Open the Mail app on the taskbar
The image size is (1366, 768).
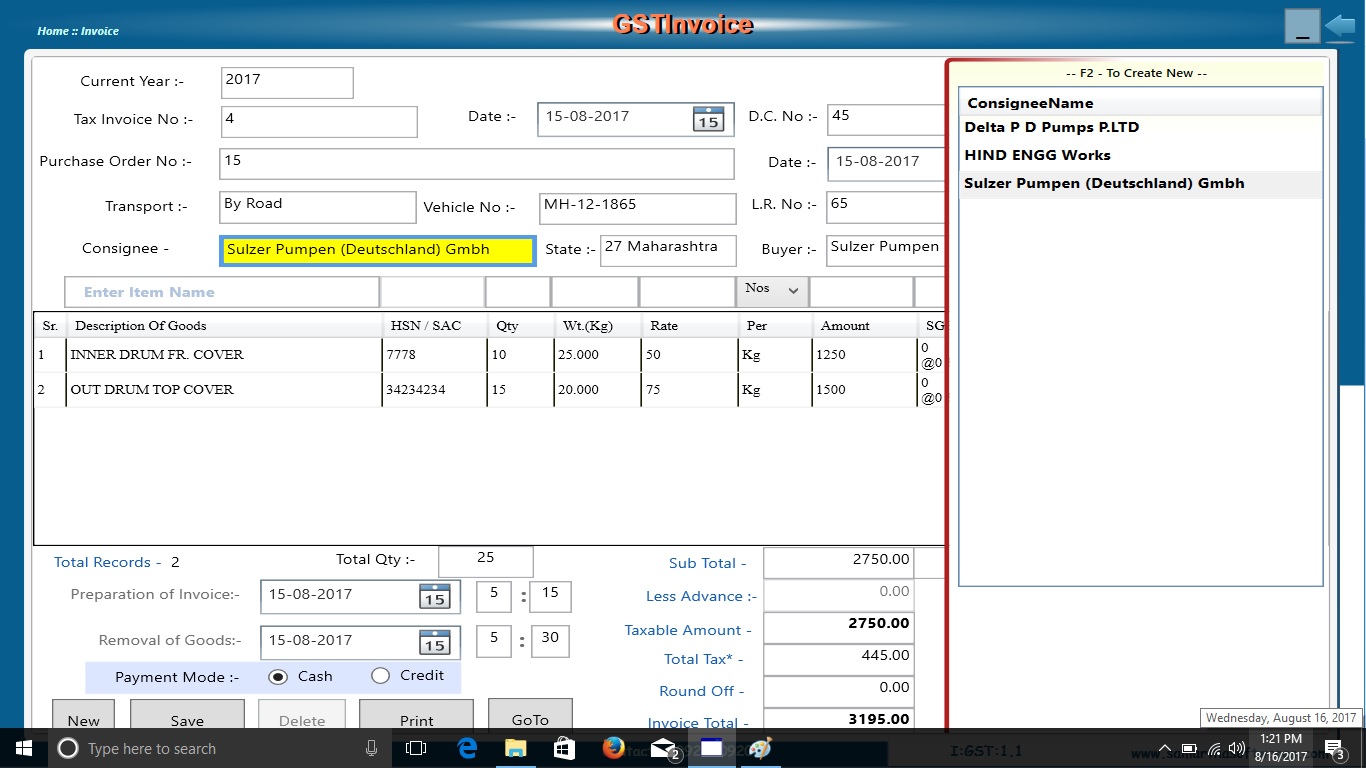(662, 748)
